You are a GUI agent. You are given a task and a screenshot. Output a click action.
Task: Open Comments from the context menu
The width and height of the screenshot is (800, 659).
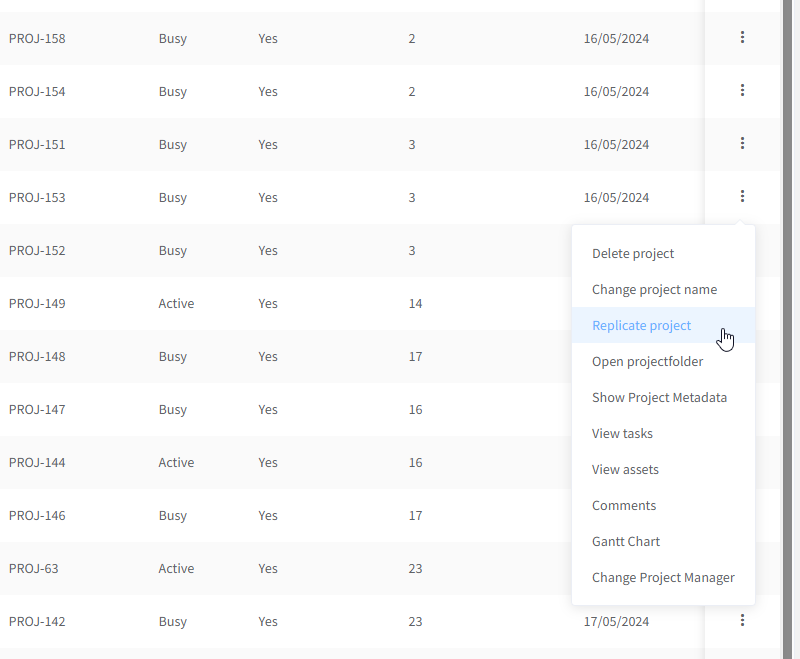624,506
